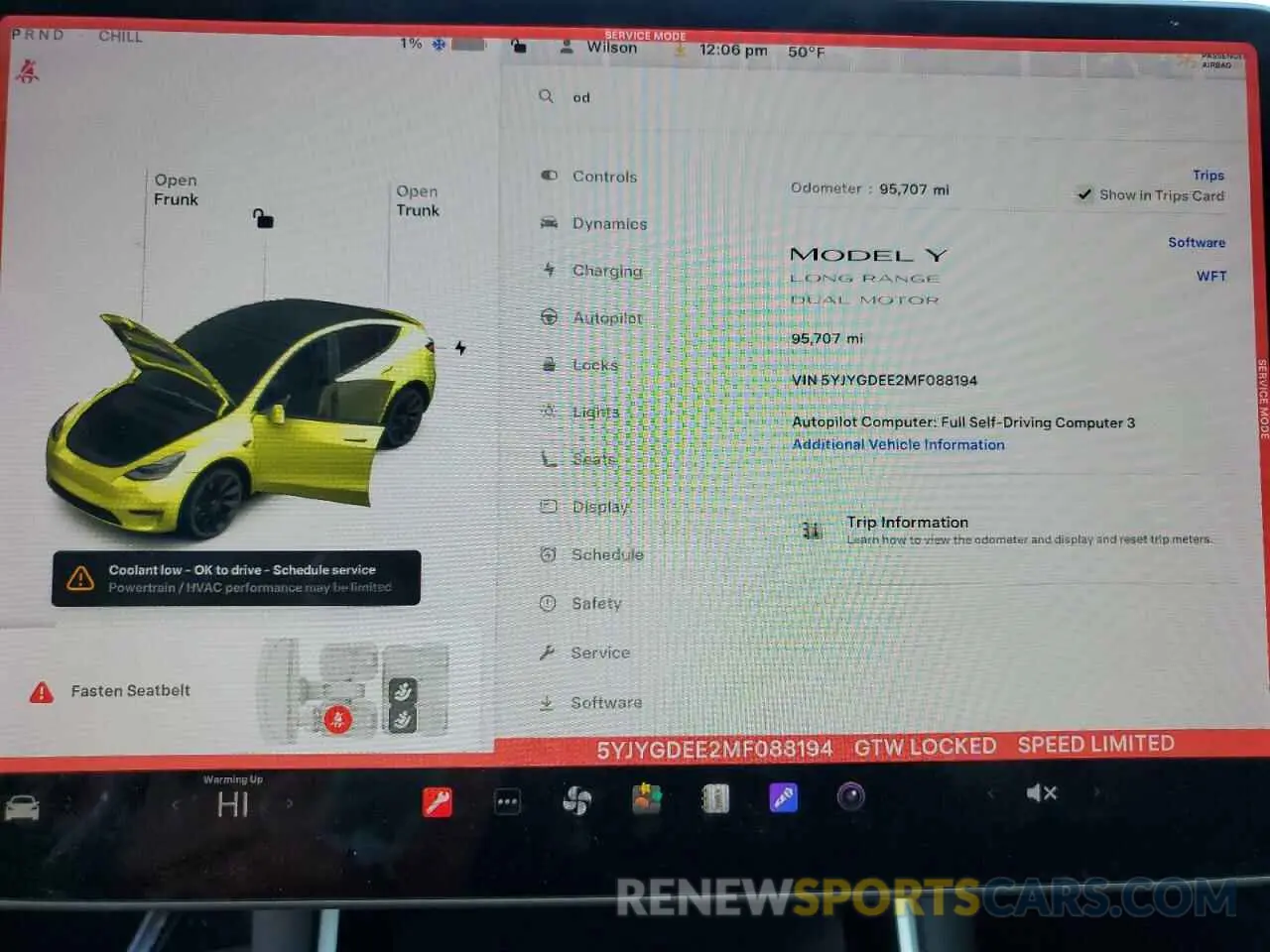Tap the CHILL acceleration mode label
Screen dimensions: 1270x952
click(120, 37)
